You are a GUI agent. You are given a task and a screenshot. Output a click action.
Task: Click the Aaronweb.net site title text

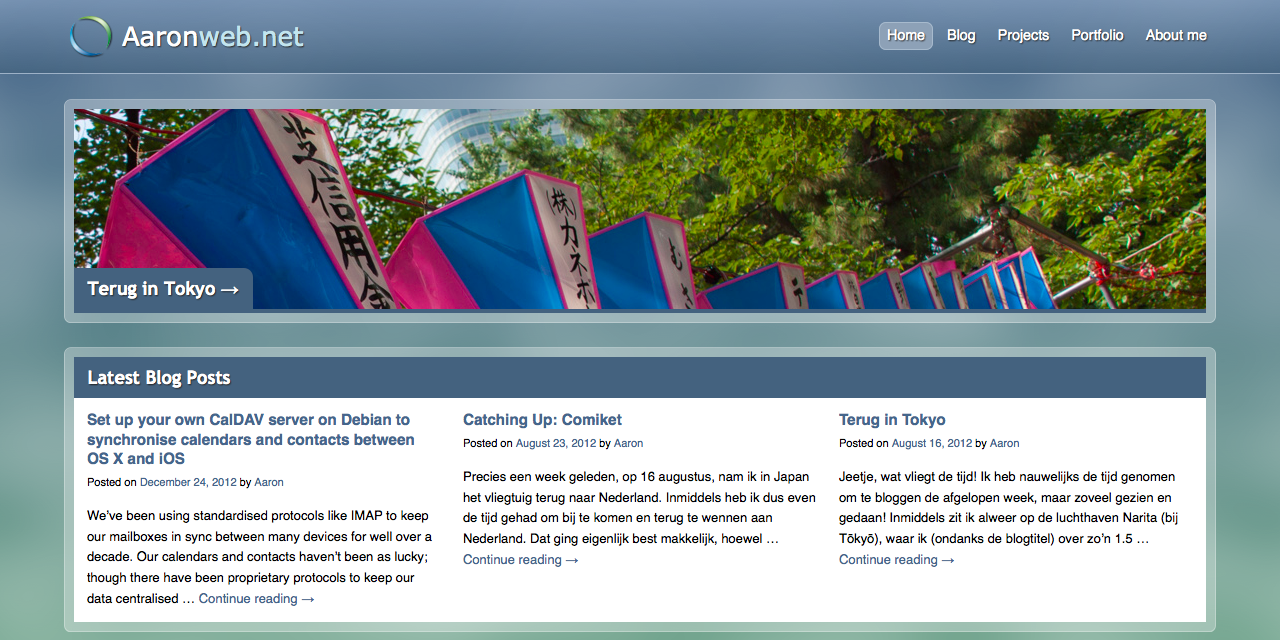pyautogui.click(x=212, y=37)
